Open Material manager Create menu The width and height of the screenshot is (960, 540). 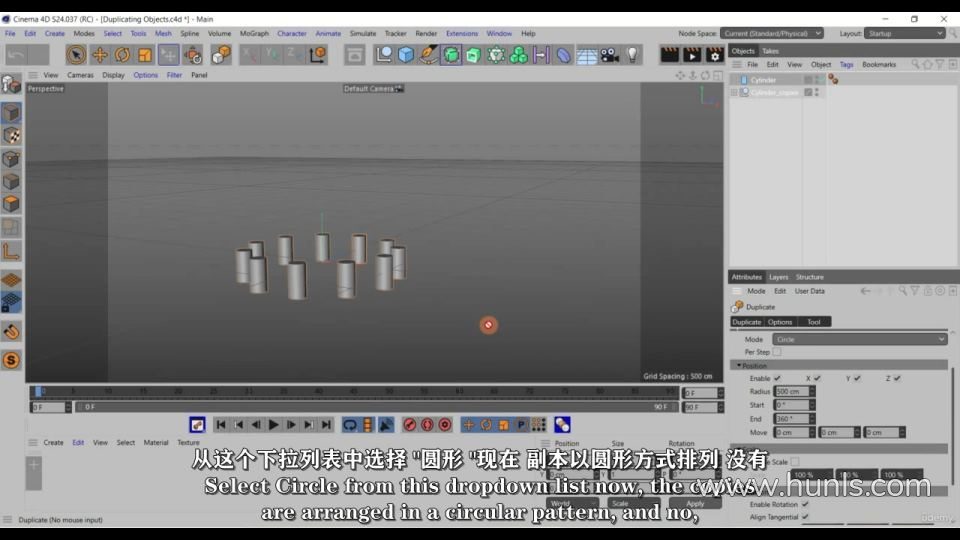coord(53,443)
